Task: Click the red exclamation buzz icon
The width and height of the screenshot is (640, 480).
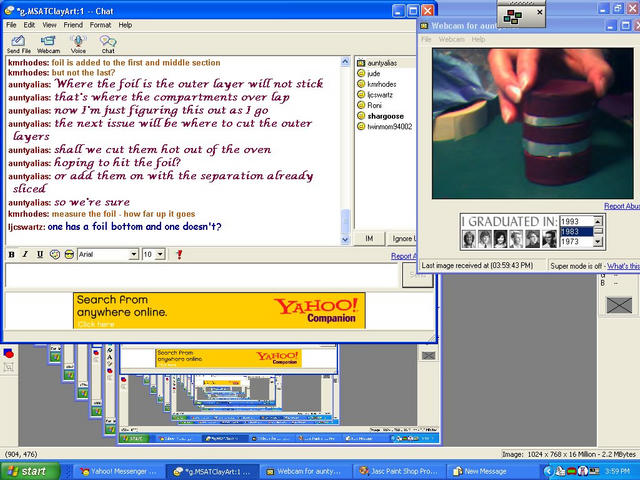Action: coord(179,254)
